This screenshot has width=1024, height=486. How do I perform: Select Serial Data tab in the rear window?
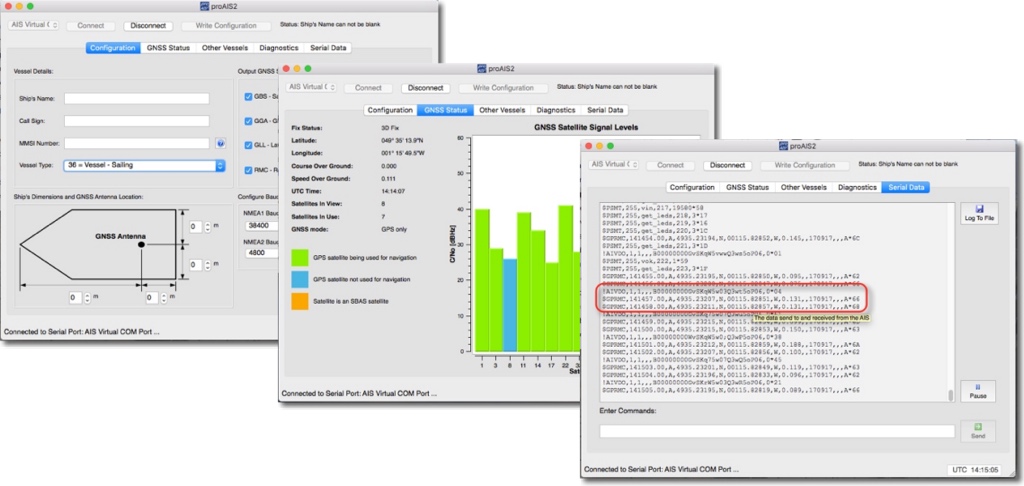(x=328, y=48)
